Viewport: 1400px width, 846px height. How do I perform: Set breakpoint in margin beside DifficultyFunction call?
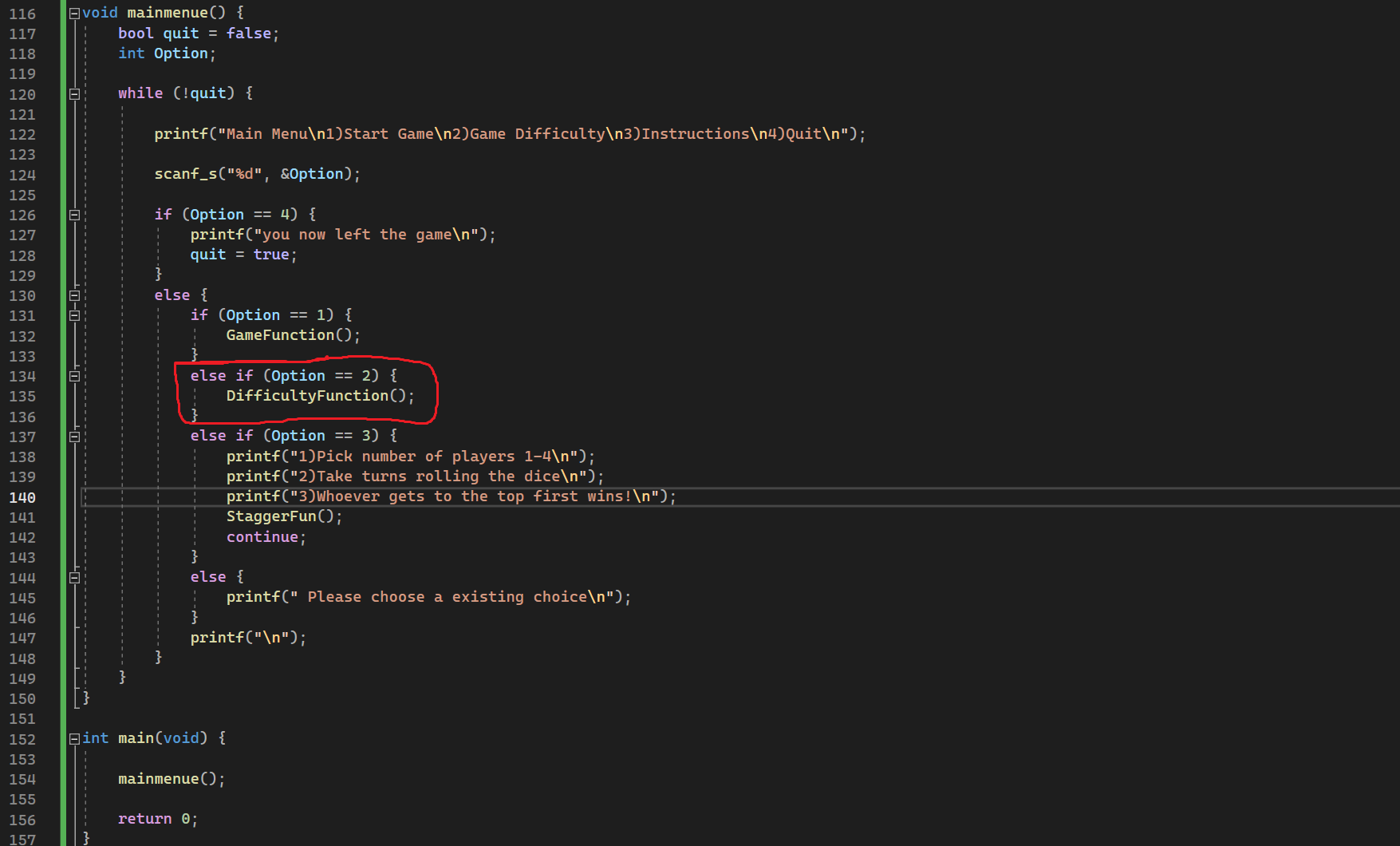(49, 396)
